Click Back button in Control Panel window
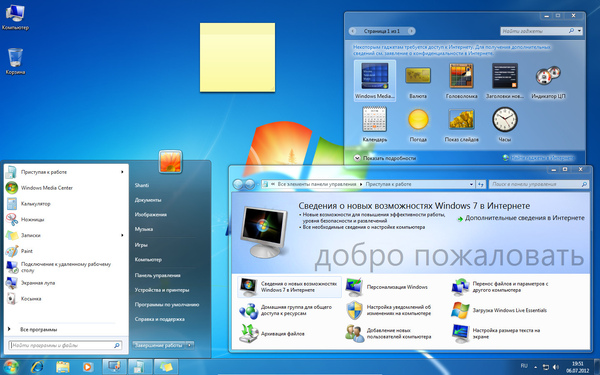Viewport: 600px width, 375px height. coord(238,184)
